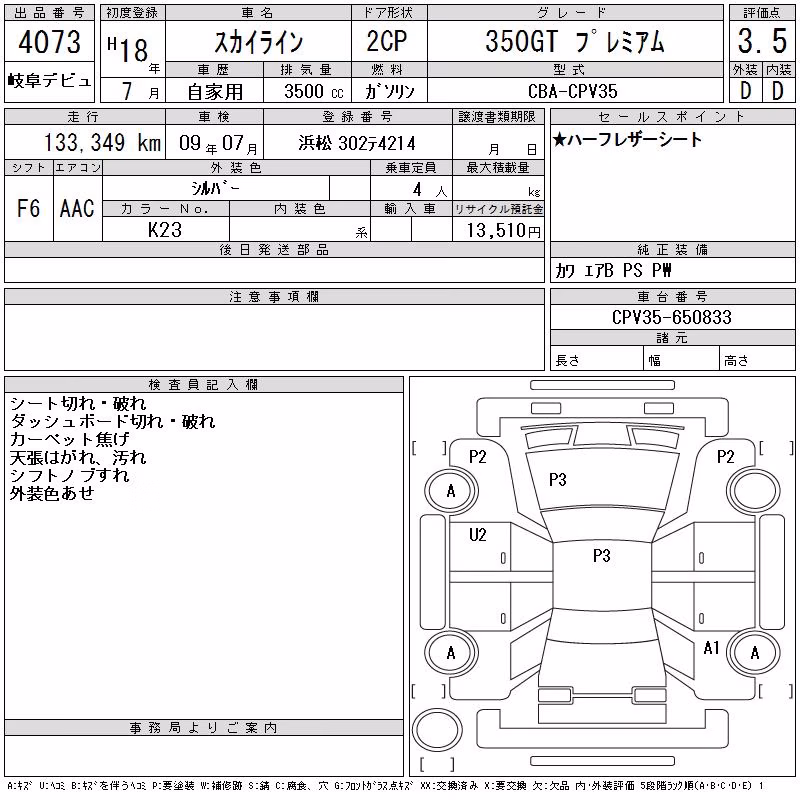Click the rear-right wheel marked A
The height and width of the screenshot is (800, 800).
(x=754, y=653)
